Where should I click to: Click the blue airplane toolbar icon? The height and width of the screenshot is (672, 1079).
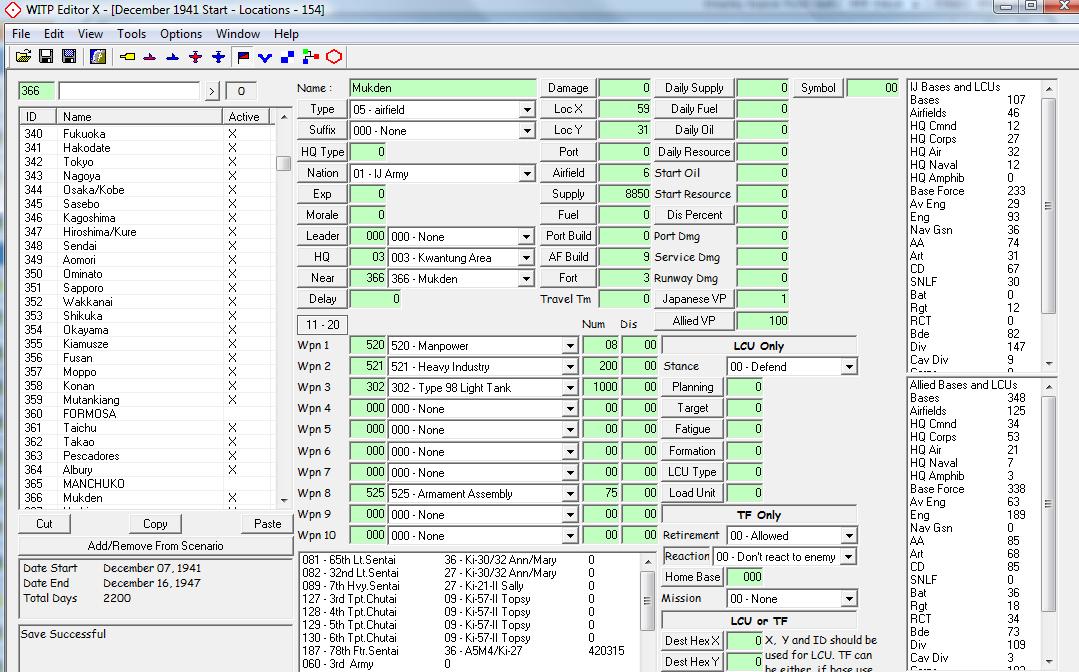pyautogui.click(x=218, y=57)
